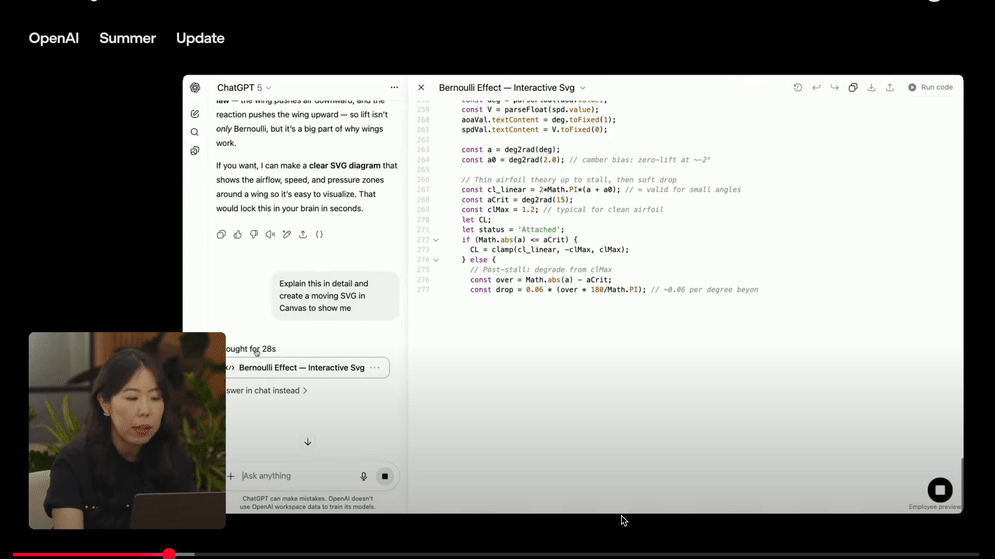The image size is (995, 559).
Task: Play response with read aloud speaker icon
Action: click(x=270, y=235)
